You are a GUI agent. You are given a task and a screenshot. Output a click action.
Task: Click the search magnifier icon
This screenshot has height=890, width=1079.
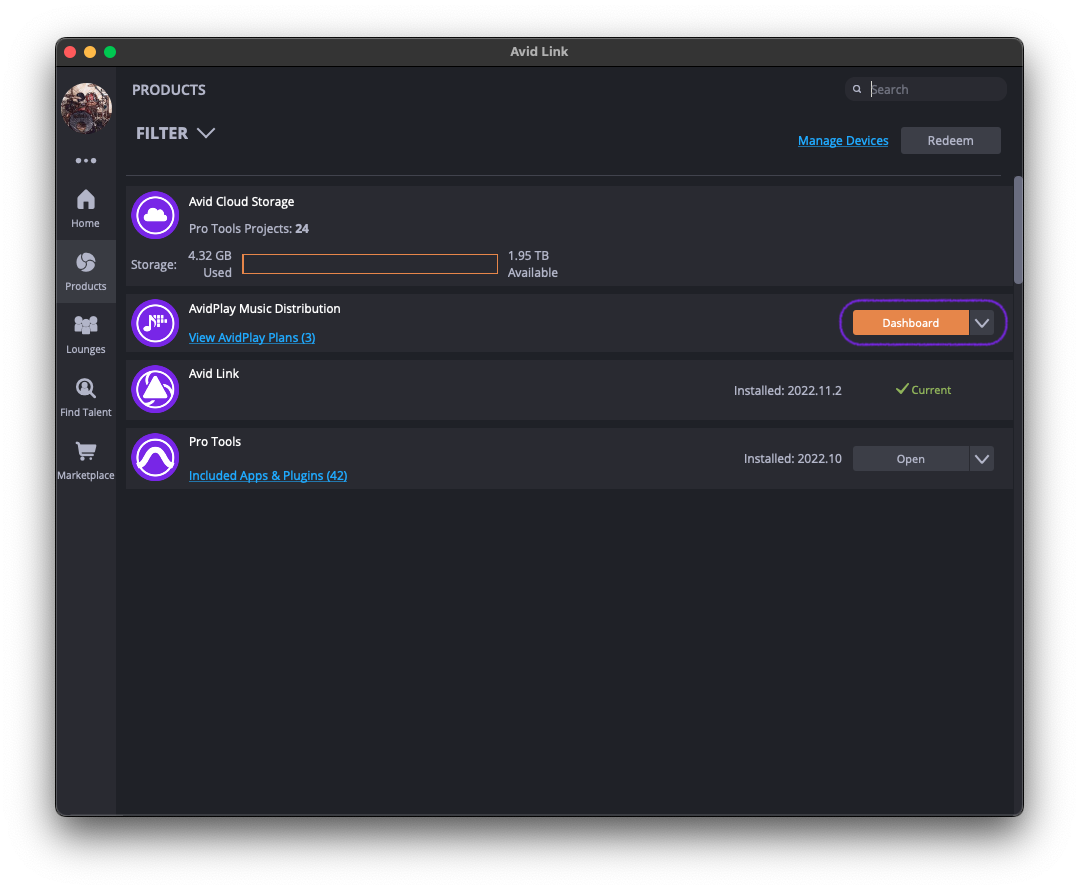tap(857, 89)
